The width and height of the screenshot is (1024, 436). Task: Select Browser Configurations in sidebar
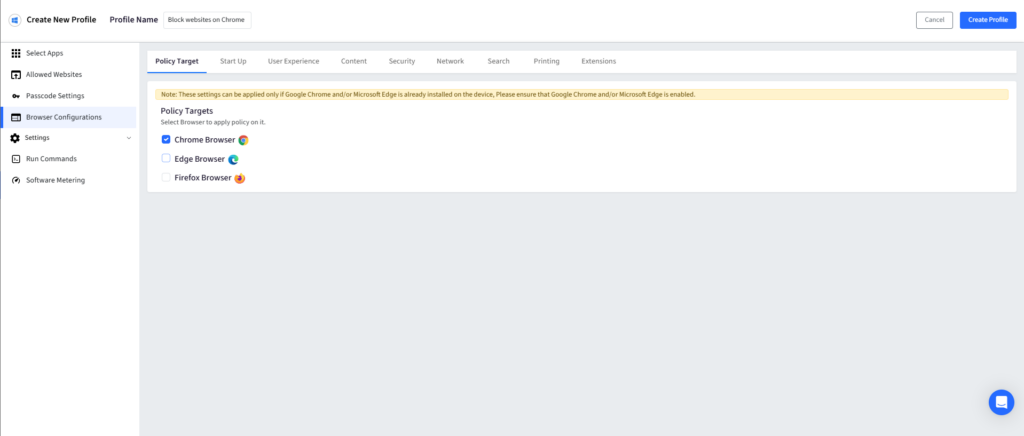click(69, 117)
